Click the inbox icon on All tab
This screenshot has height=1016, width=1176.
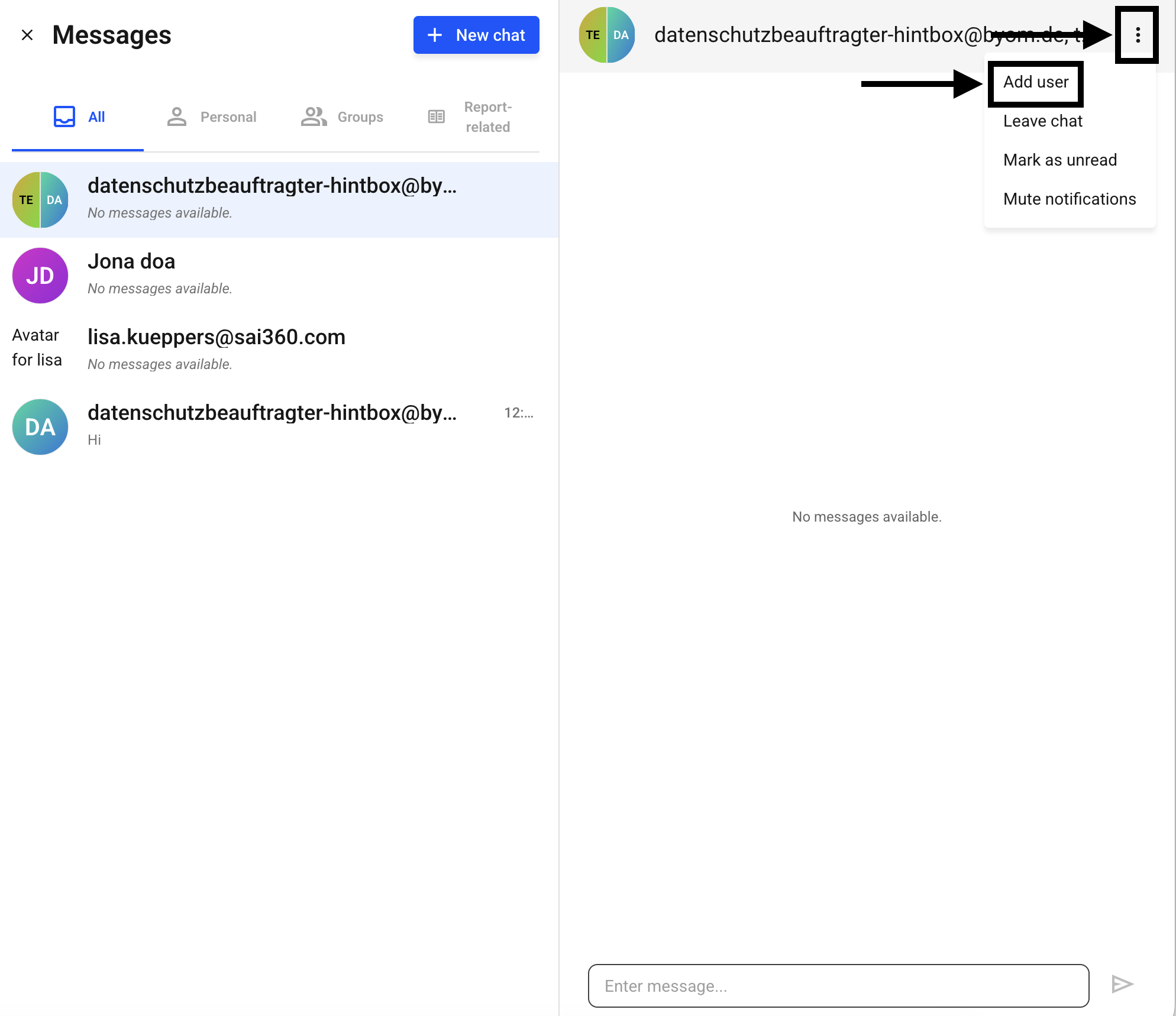(x=64, y=117)
